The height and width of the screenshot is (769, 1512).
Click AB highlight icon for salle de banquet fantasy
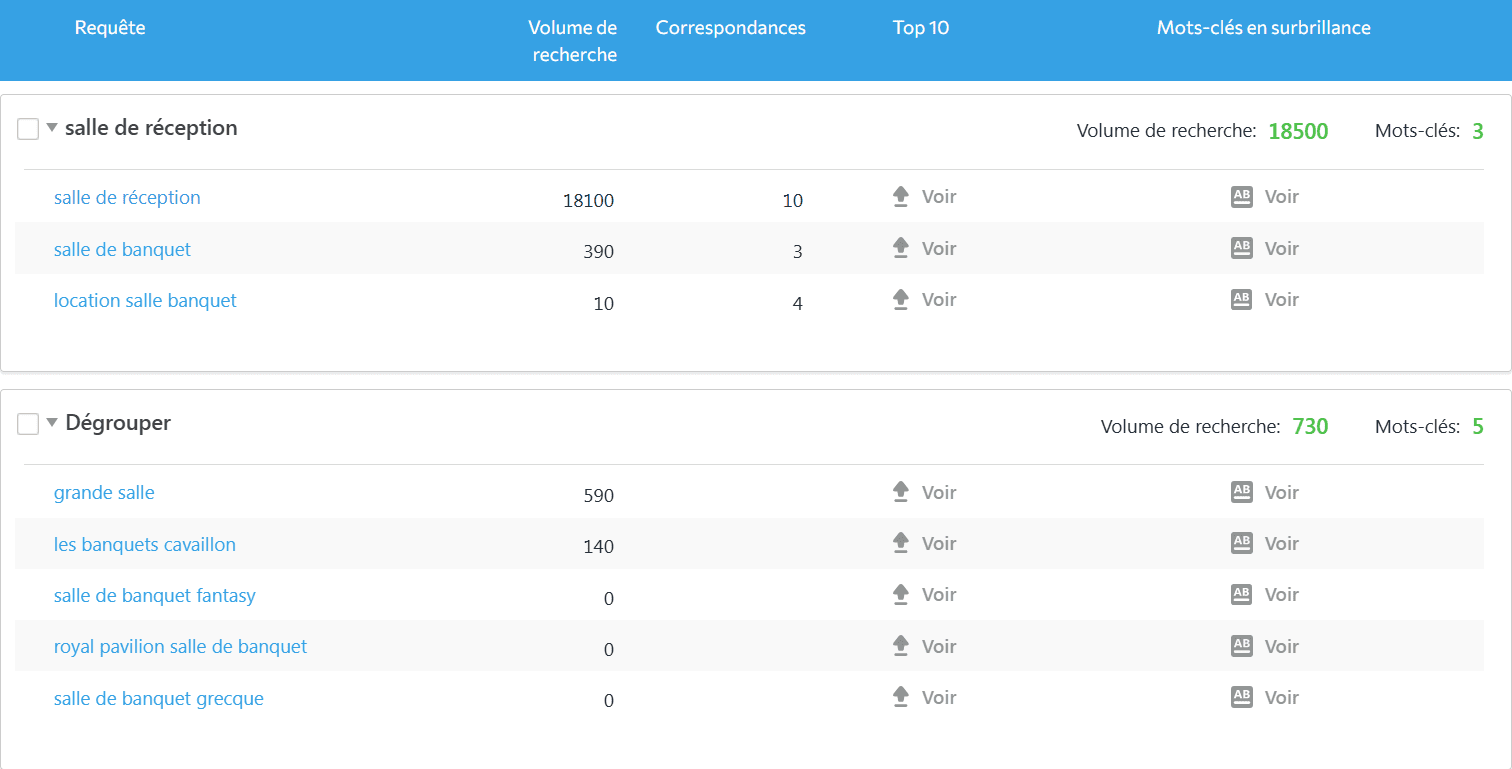click(x=1241, y=595)
